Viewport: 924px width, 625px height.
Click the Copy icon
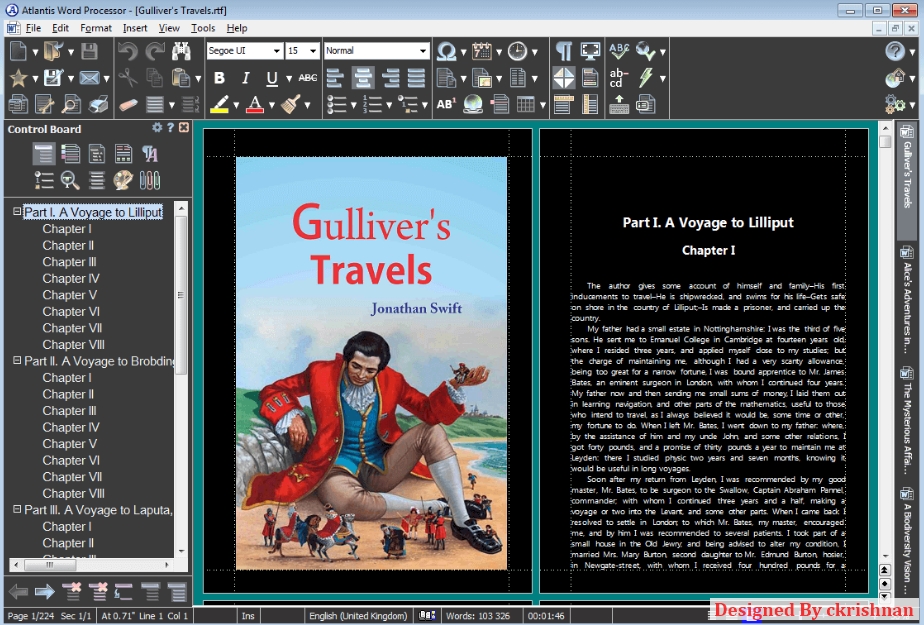tap(154, 78)
